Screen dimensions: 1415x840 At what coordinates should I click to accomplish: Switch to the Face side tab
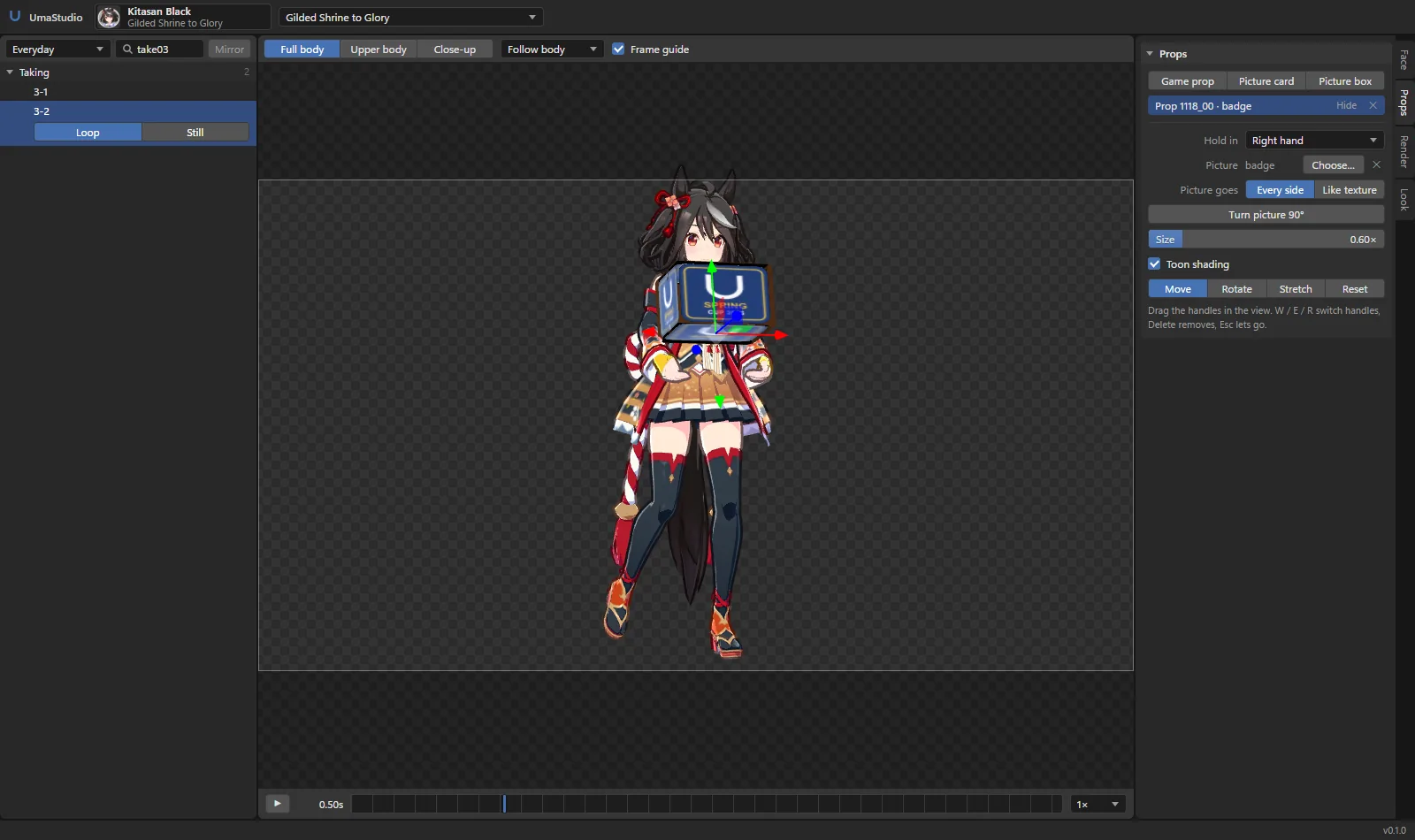[1404, 60]
